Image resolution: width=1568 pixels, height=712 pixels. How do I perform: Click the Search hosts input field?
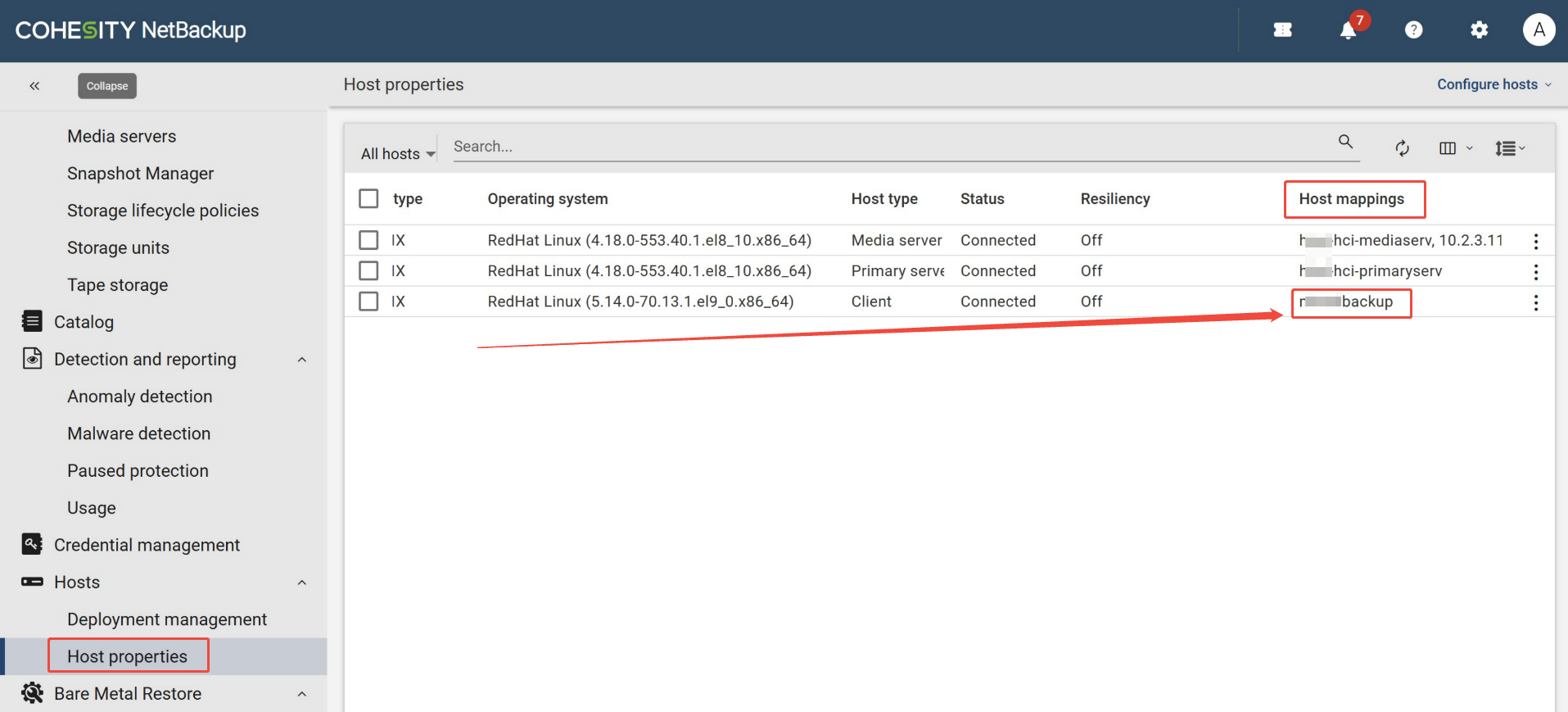point(892,147)
